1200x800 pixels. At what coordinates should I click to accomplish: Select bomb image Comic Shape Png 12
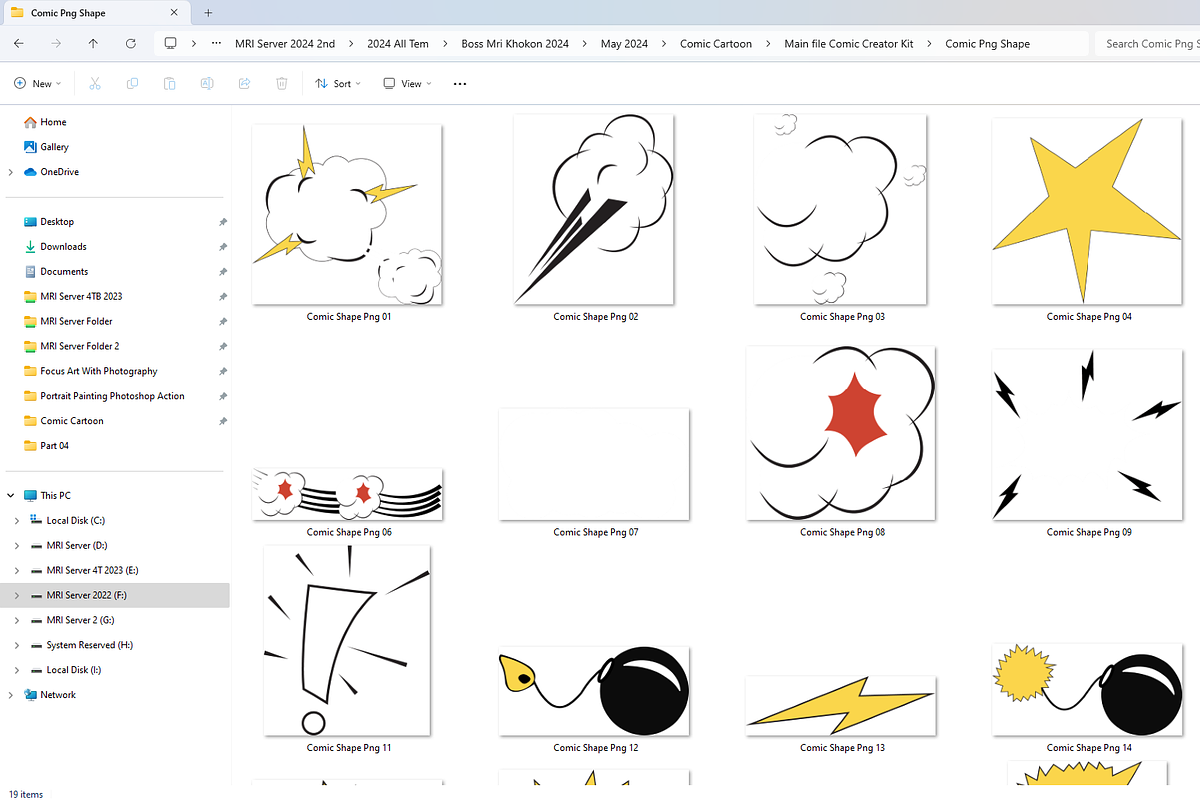(x=594, y=690)
